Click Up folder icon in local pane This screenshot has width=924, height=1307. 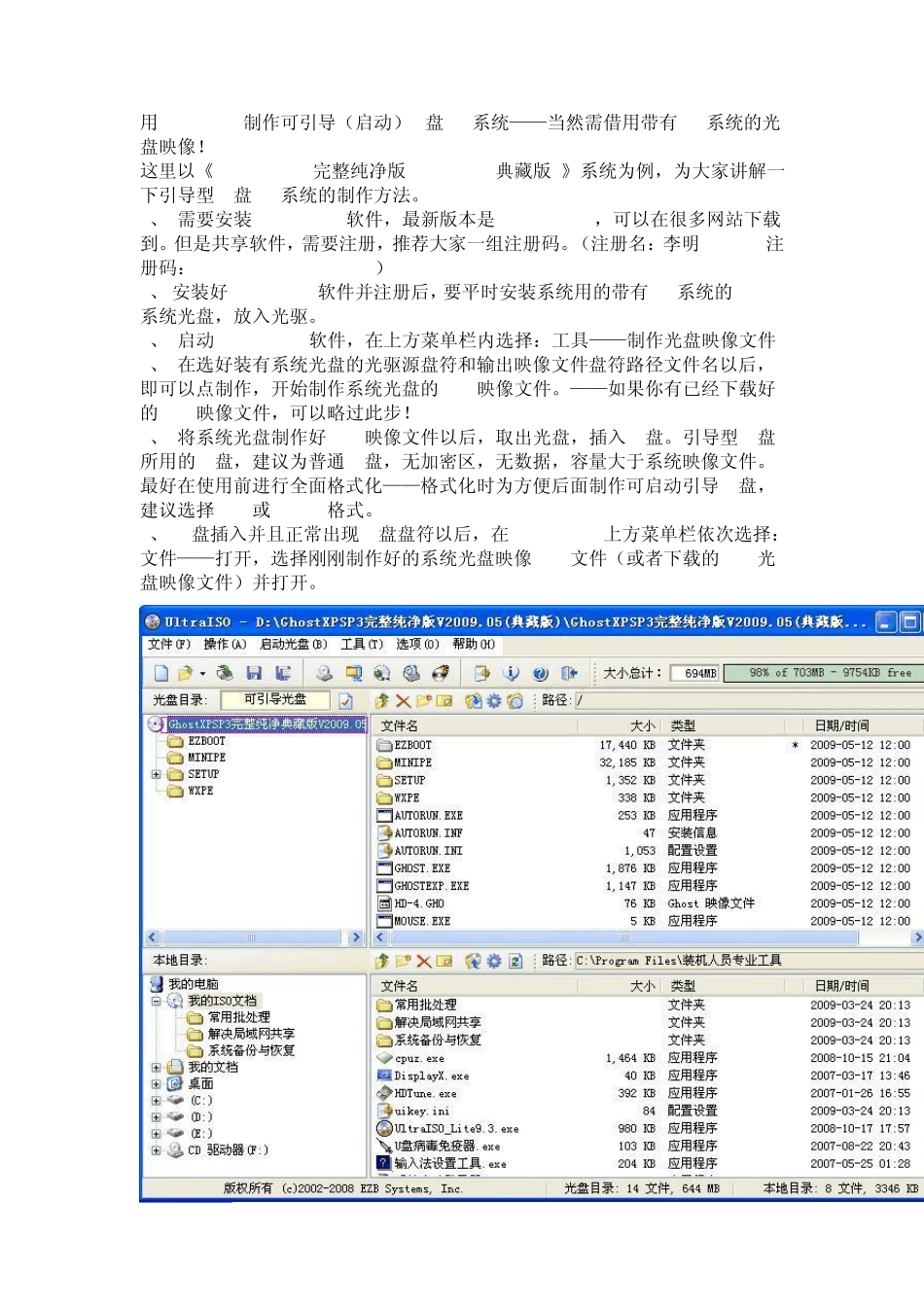click(x=382, y=961)
